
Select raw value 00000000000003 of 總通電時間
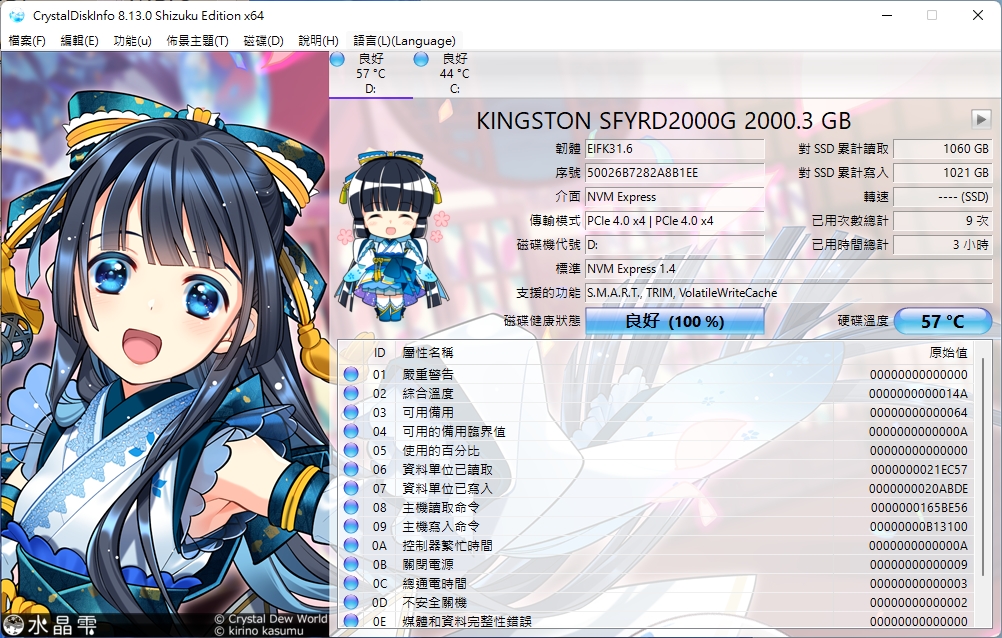(919, 584)
